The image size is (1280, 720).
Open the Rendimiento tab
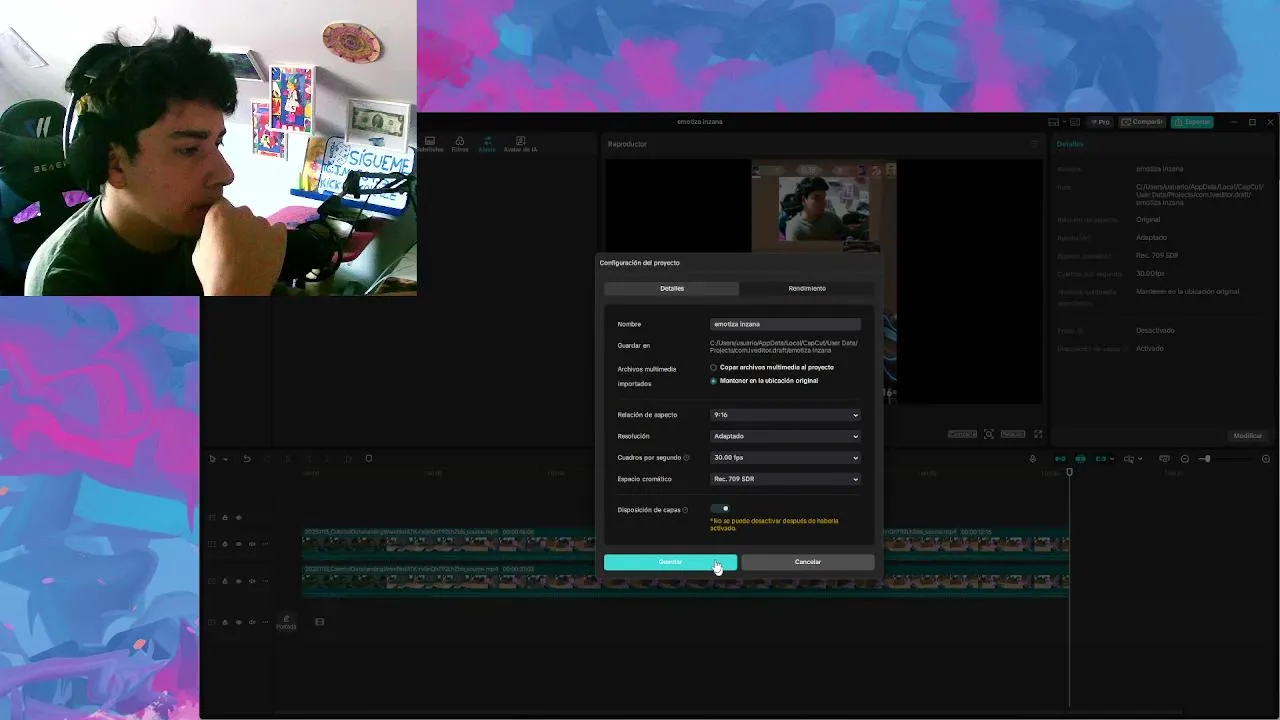pos(807,288)
